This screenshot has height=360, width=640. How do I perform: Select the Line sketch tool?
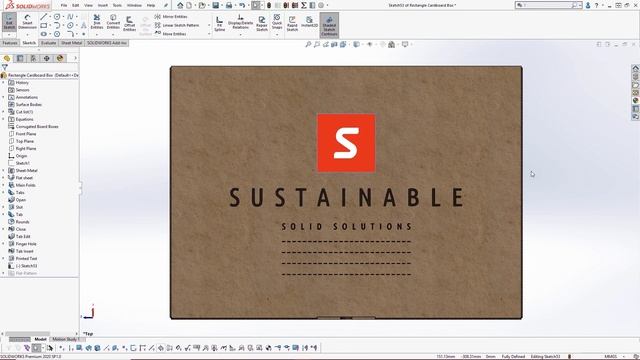tap(44, 17)
